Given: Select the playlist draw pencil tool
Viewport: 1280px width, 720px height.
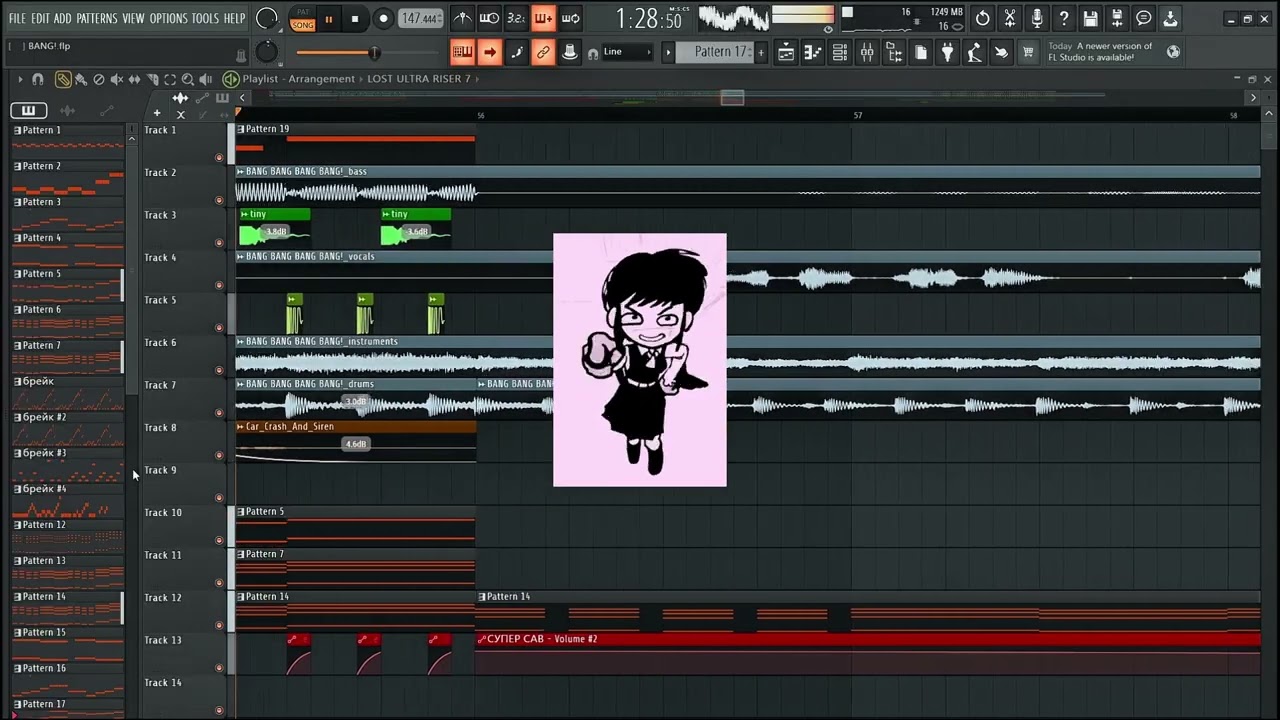Looking at the screenshot, I should (x=63, y=79).
